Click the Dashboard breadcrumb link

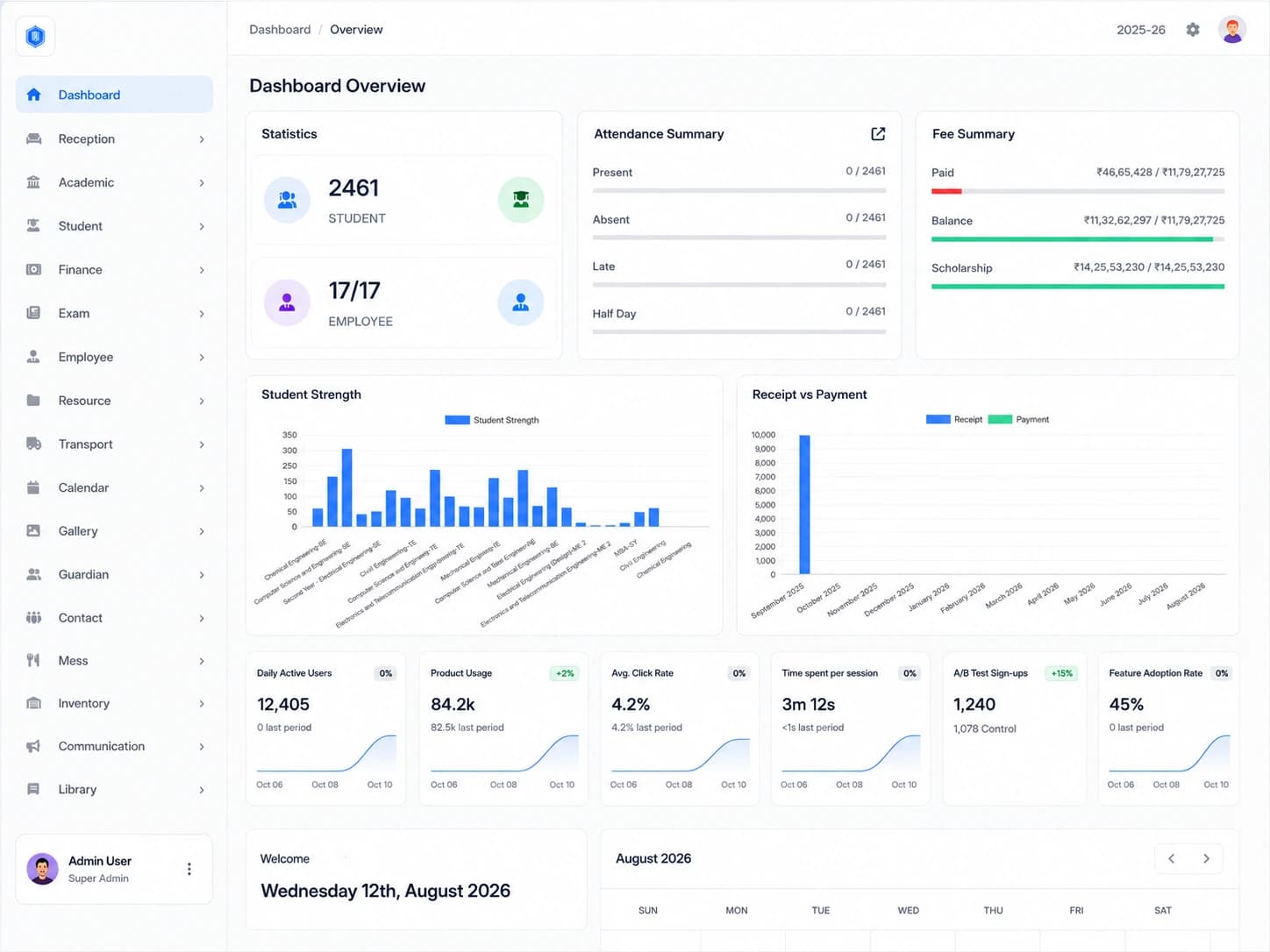pyautogui.click(x=280, y=30)
